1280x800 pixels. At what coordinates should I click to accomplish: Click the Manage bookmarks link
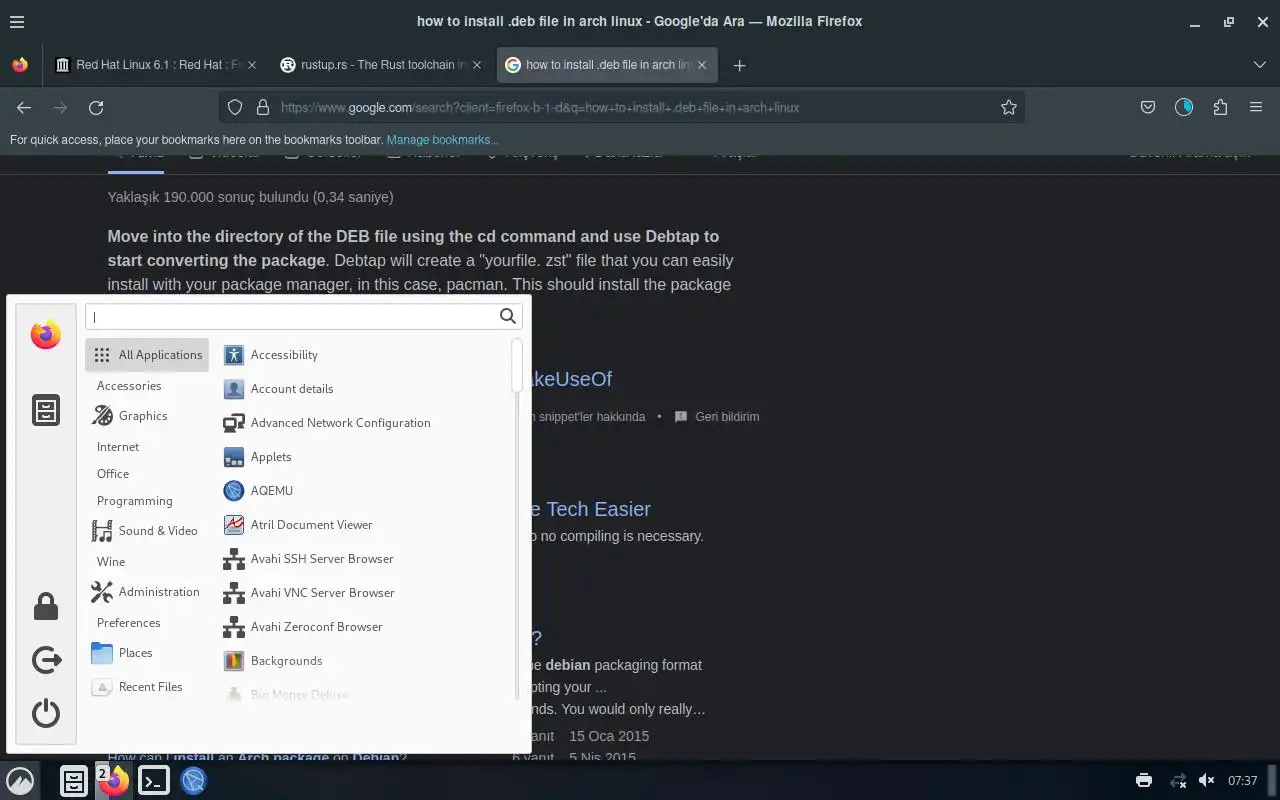coord(442,140)
